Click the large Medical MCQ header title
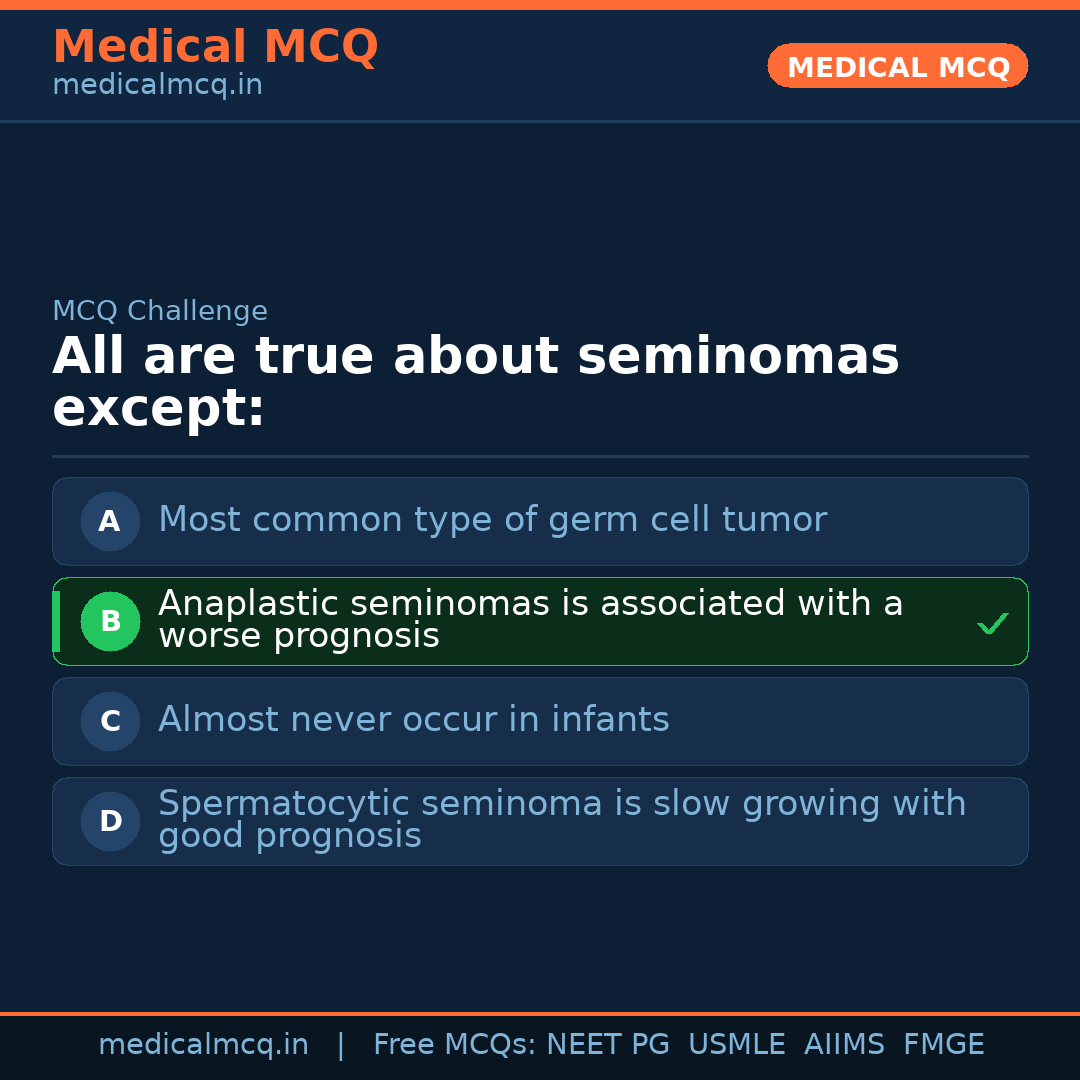 point(215,47)
